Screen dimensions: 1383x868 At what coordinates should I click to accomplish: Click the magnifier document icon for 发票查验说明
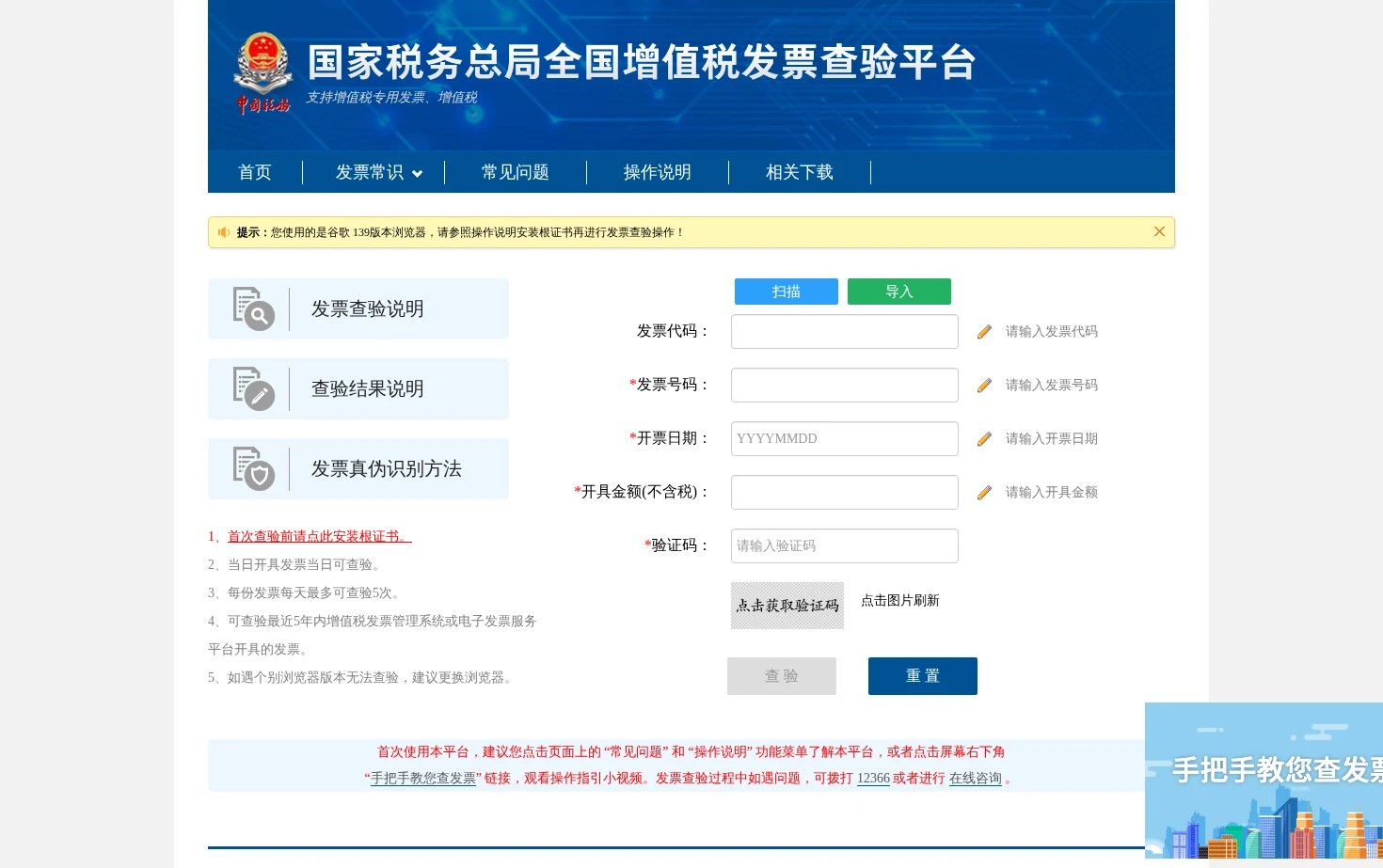tap(254, 309)
